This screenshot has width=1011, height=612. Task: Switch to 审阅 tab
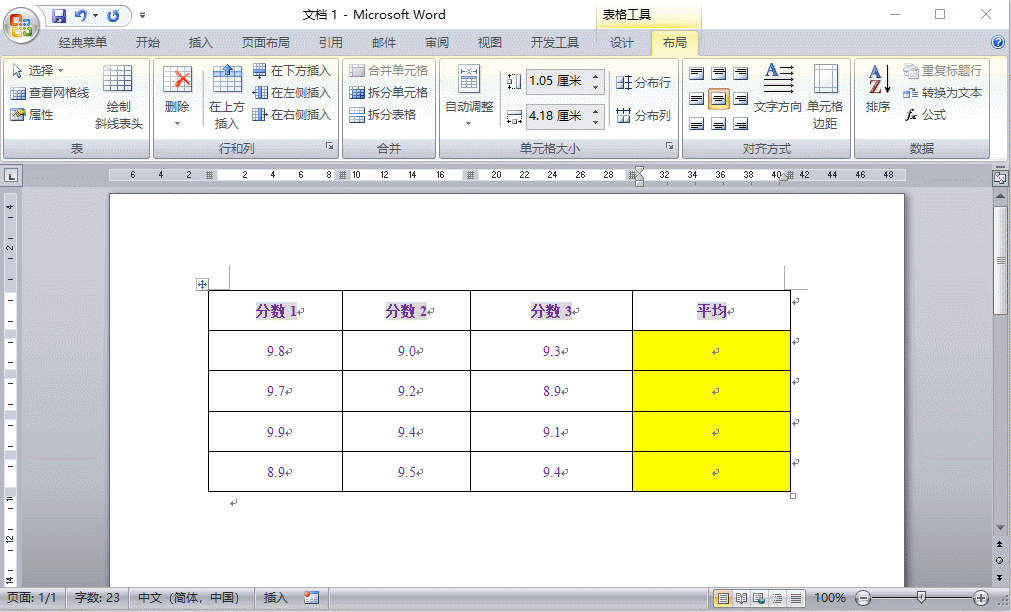pos(437,43)
